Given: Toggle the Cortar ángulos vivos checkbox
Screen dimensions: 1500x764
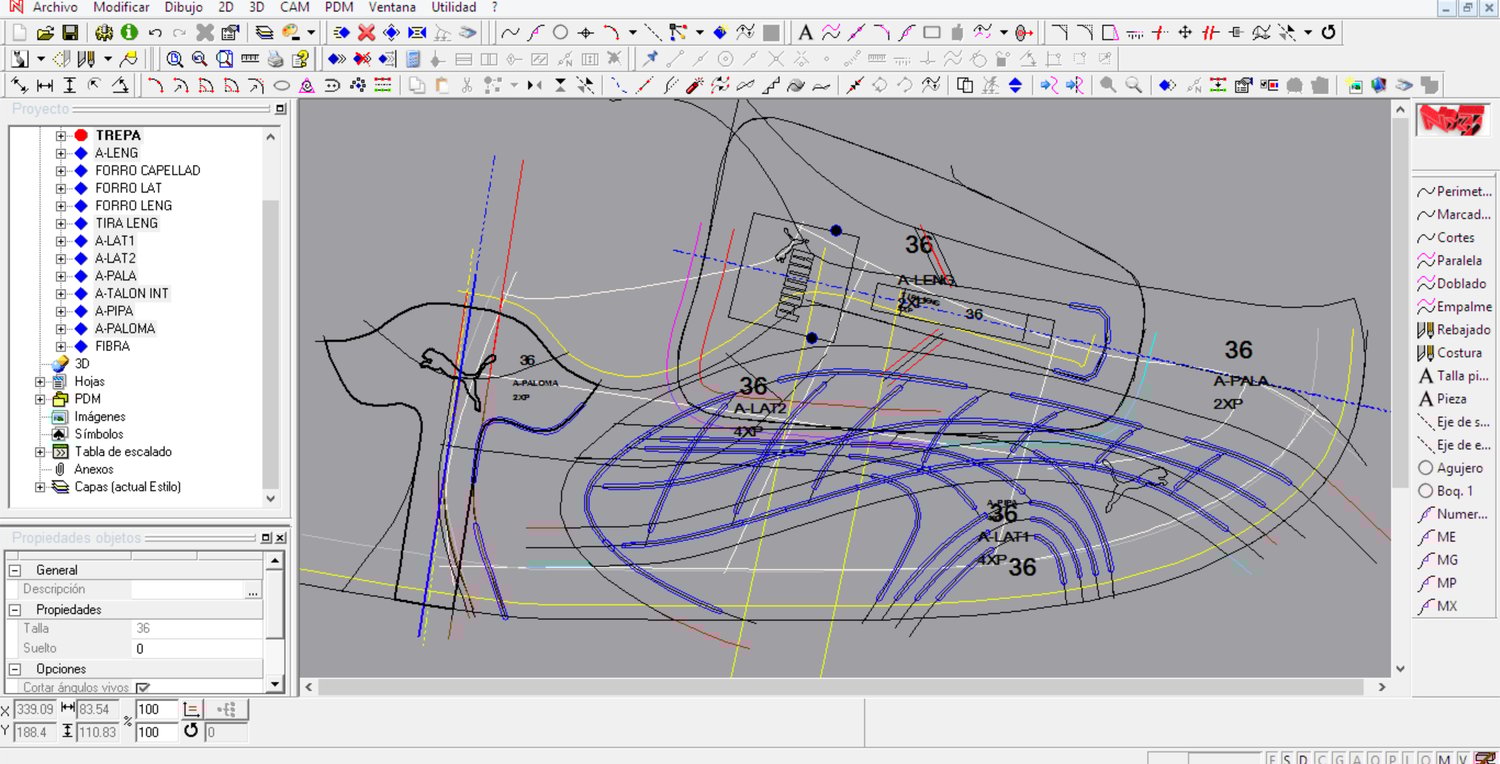Looking at the screenshot, I should 143,688.
